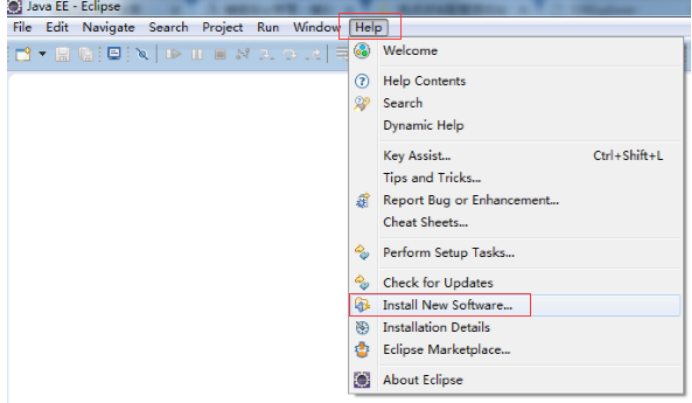Open the Help menu
This screenshot has width=692, height=403.
point(369,27)
